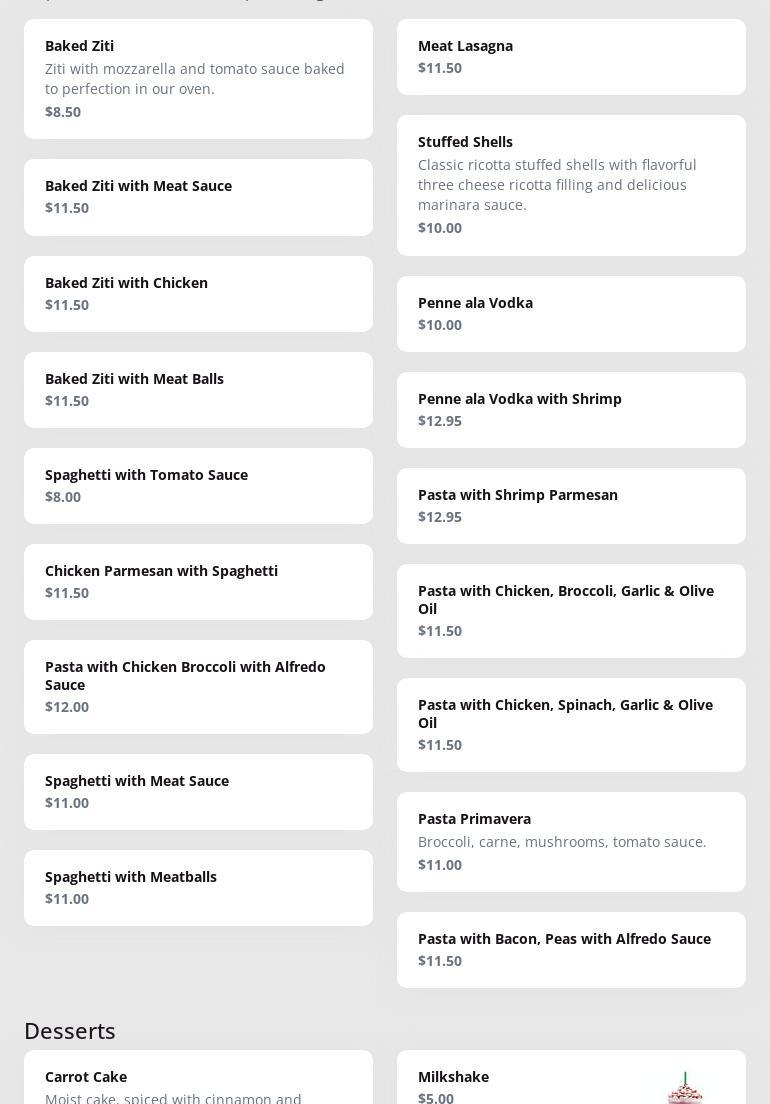Screen dimensions: 770x1104
Task: Pick Baked Ziti with Meat Balls
Action: (x=198, y=390)
